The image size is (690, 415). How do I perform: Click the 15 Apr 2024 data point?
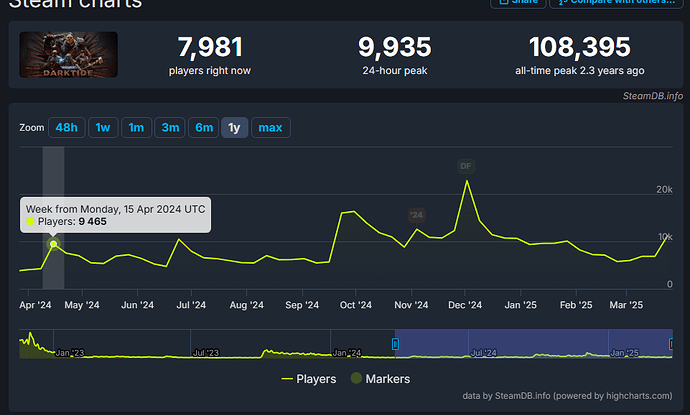point(53,244)
